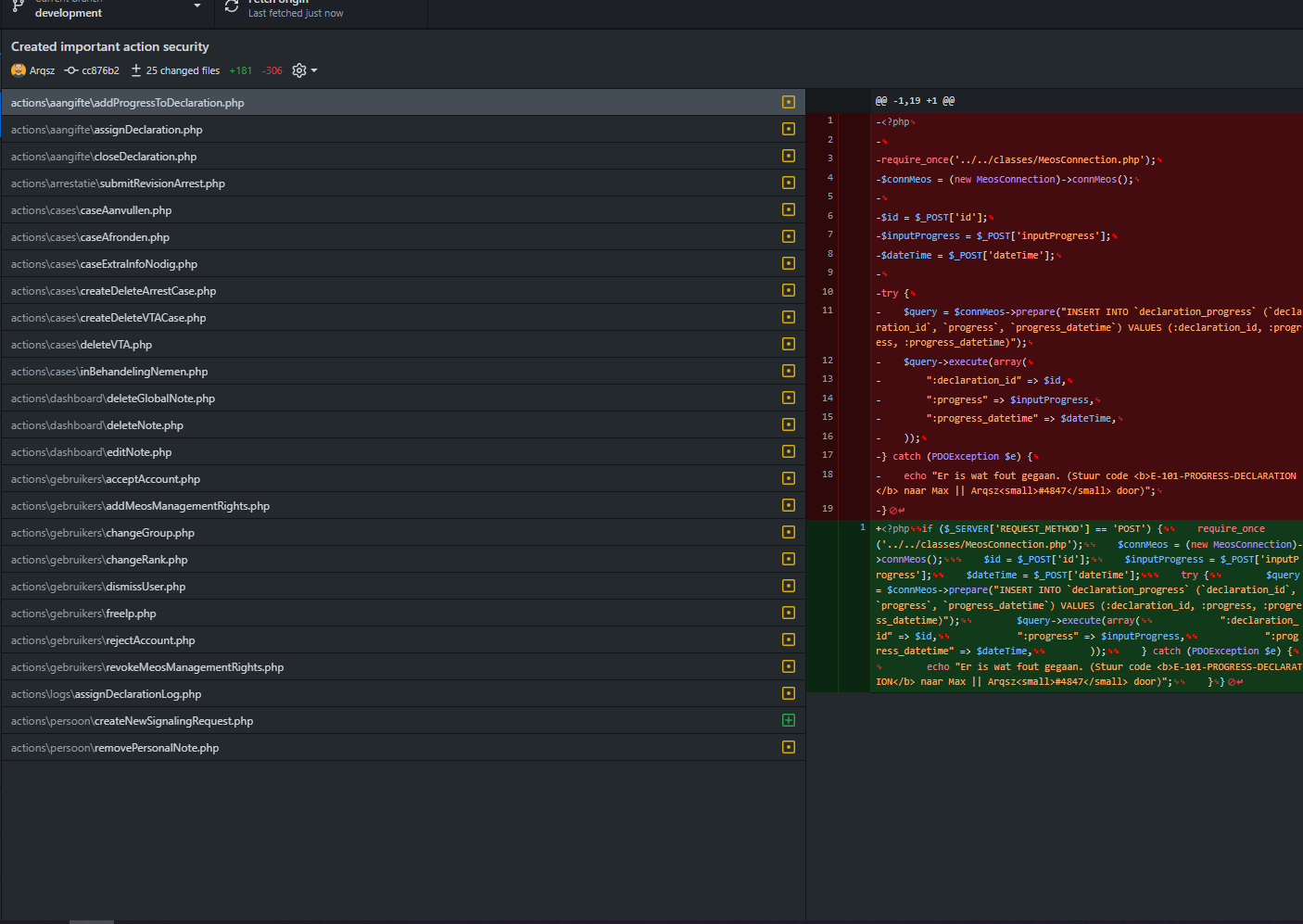
Task: Click modified icon beside freeIp.php
Action: (788, 613)
